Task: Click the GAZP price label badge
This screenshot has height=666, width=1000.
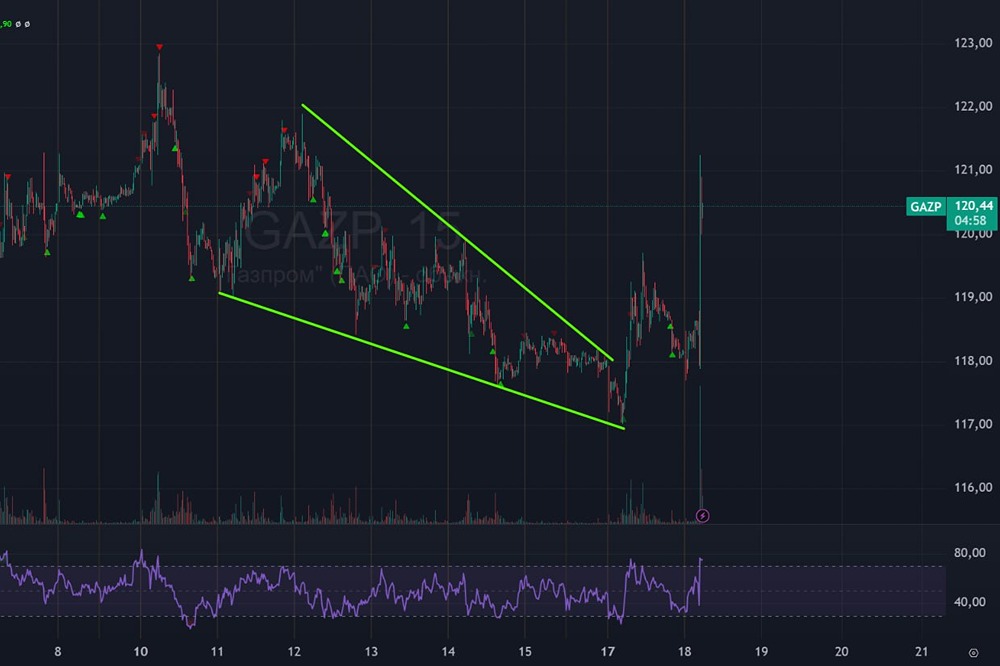Action: (x=925, y=207)
